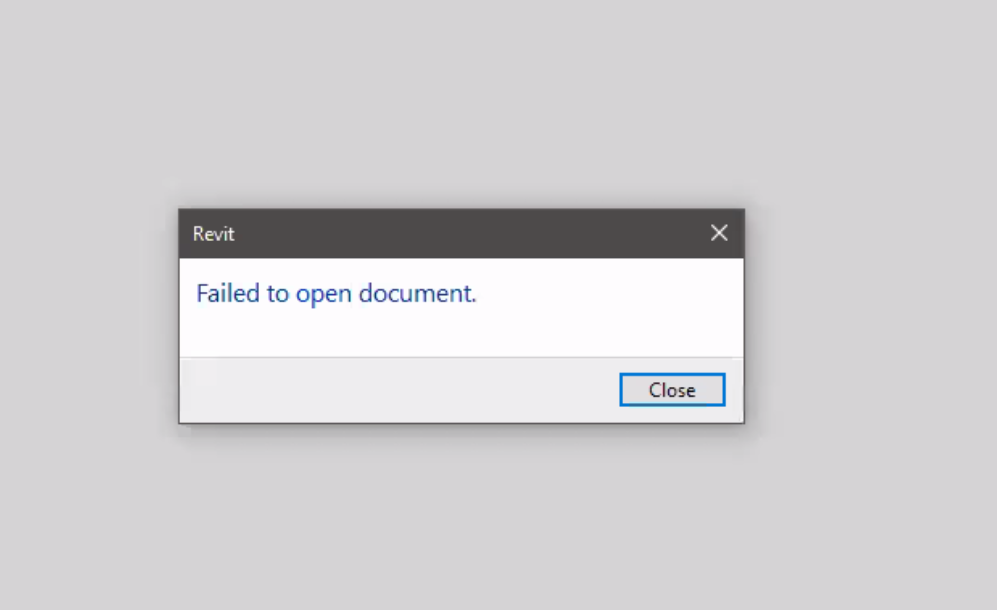The width and height of the screenshot is (997, 610).
Task: Click the word "Failed" in the error message
Action: coord(228,293)
